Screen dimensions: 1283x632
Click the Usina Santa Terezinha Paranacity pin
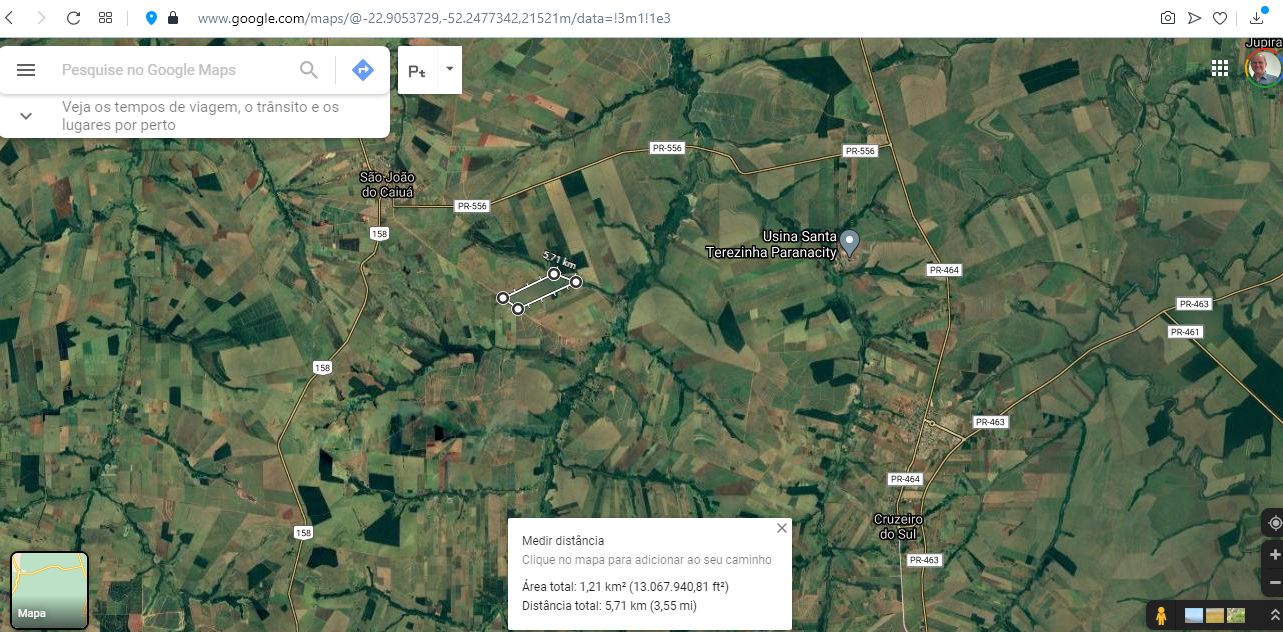click(849, 242)
